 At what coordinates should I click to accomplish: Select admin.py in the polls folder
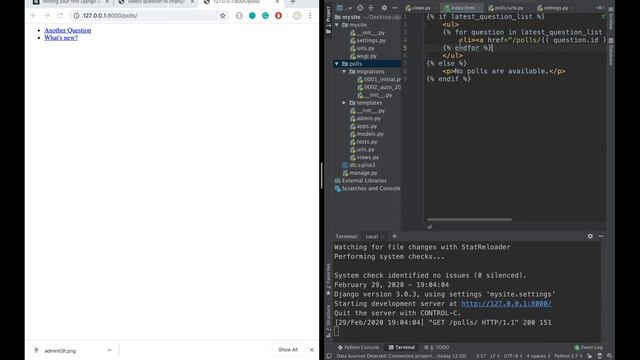pyautogui.click(x=365, y=118)
